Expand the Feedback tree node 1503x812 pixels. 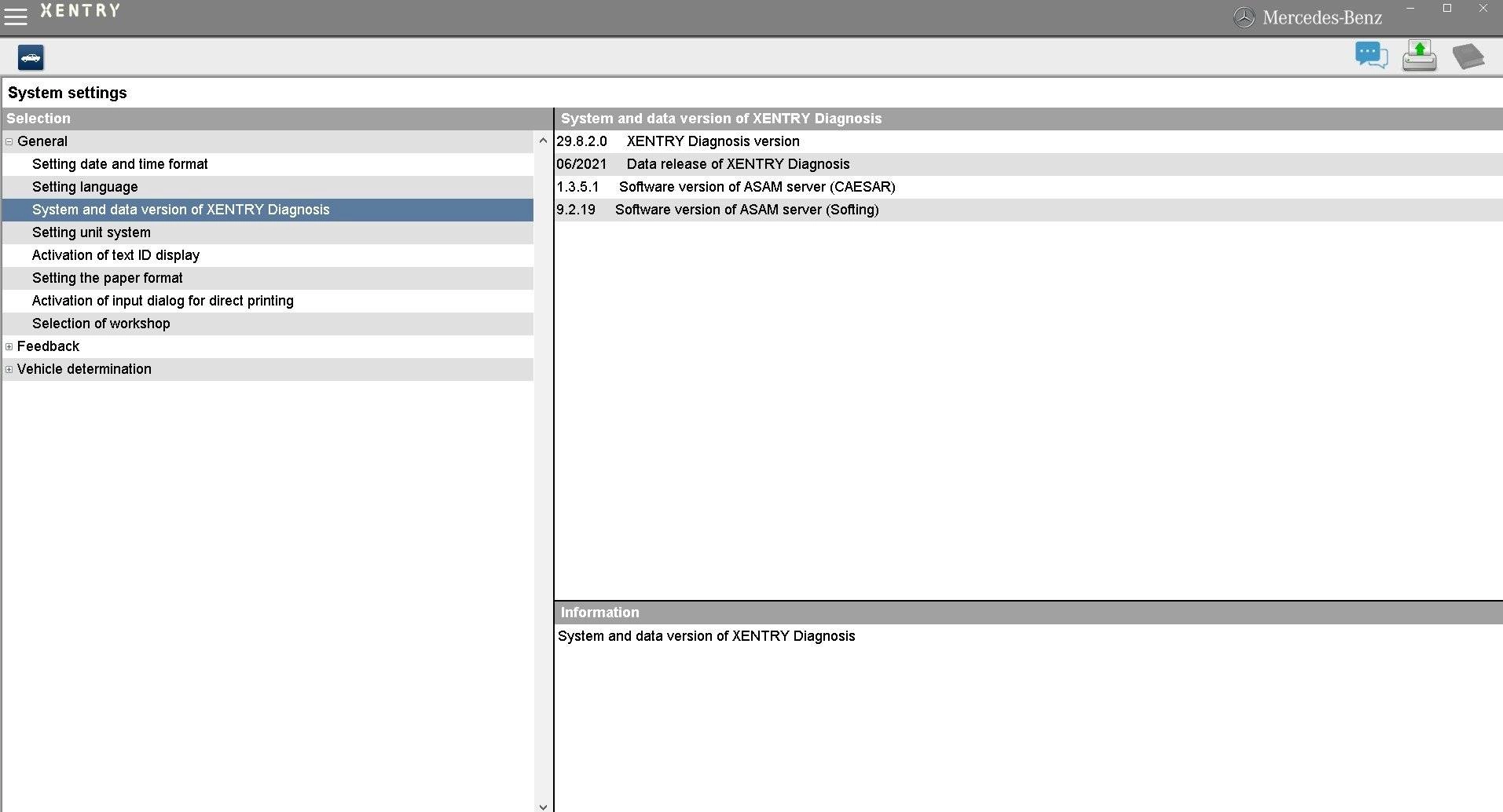(9, 346)
